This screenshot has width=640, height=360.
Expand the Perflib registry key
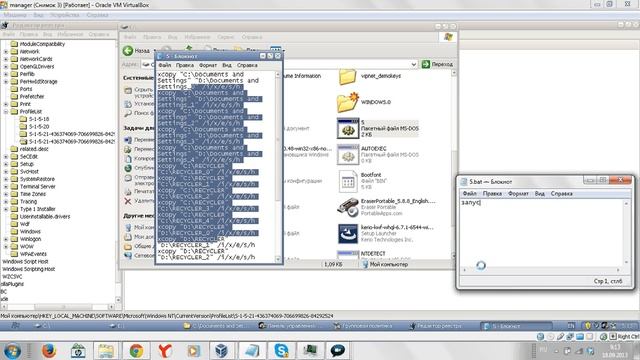[6, 74]
